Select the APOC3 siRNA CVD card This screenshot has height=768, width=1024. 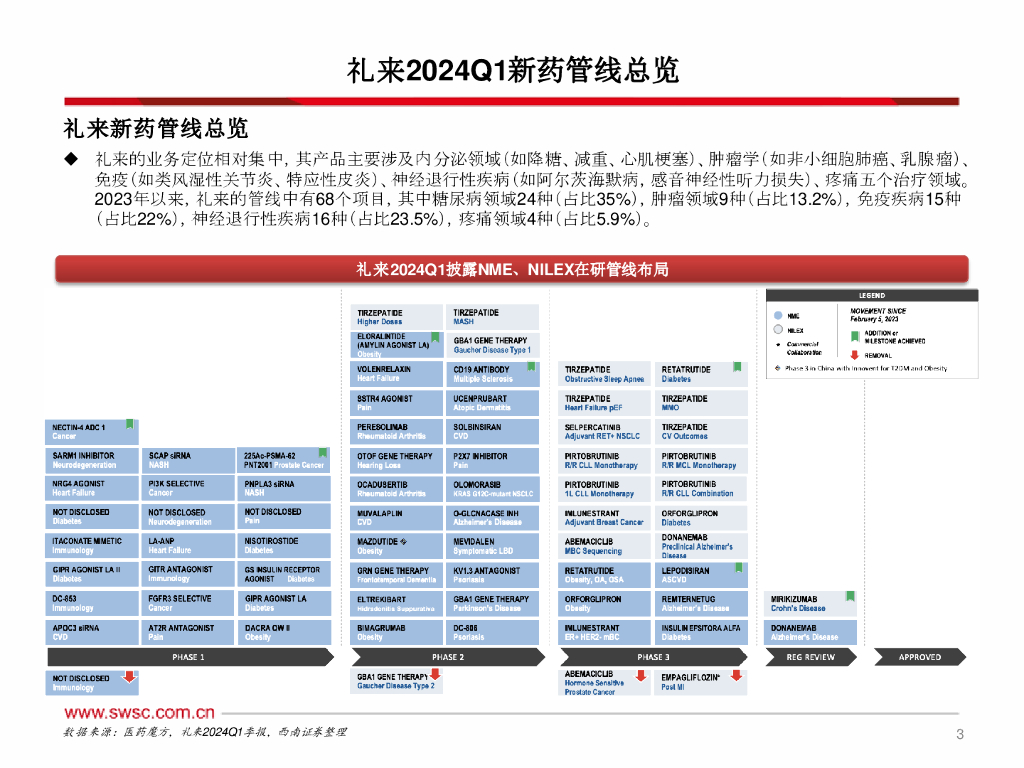coord(92,632)
